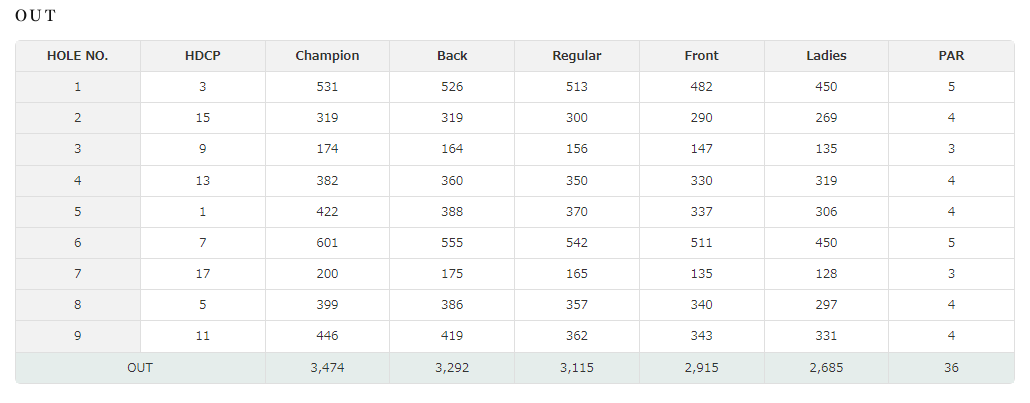
Task: Click the total PAR 36 cell
Action: click(x=951, y=367)
